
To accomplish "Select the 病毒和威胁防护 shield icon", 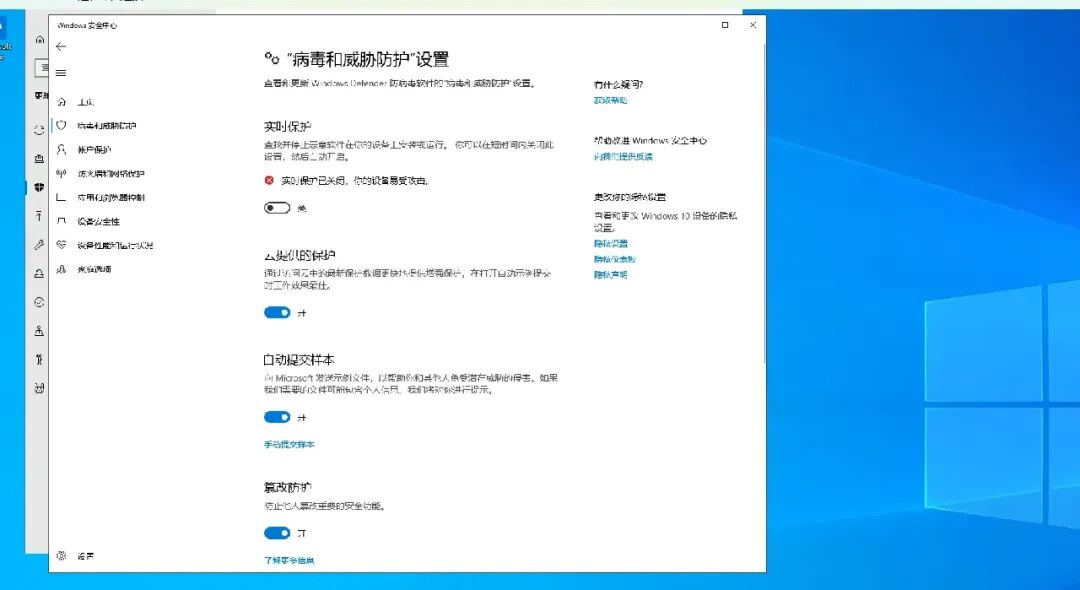I will coord(61,125).
